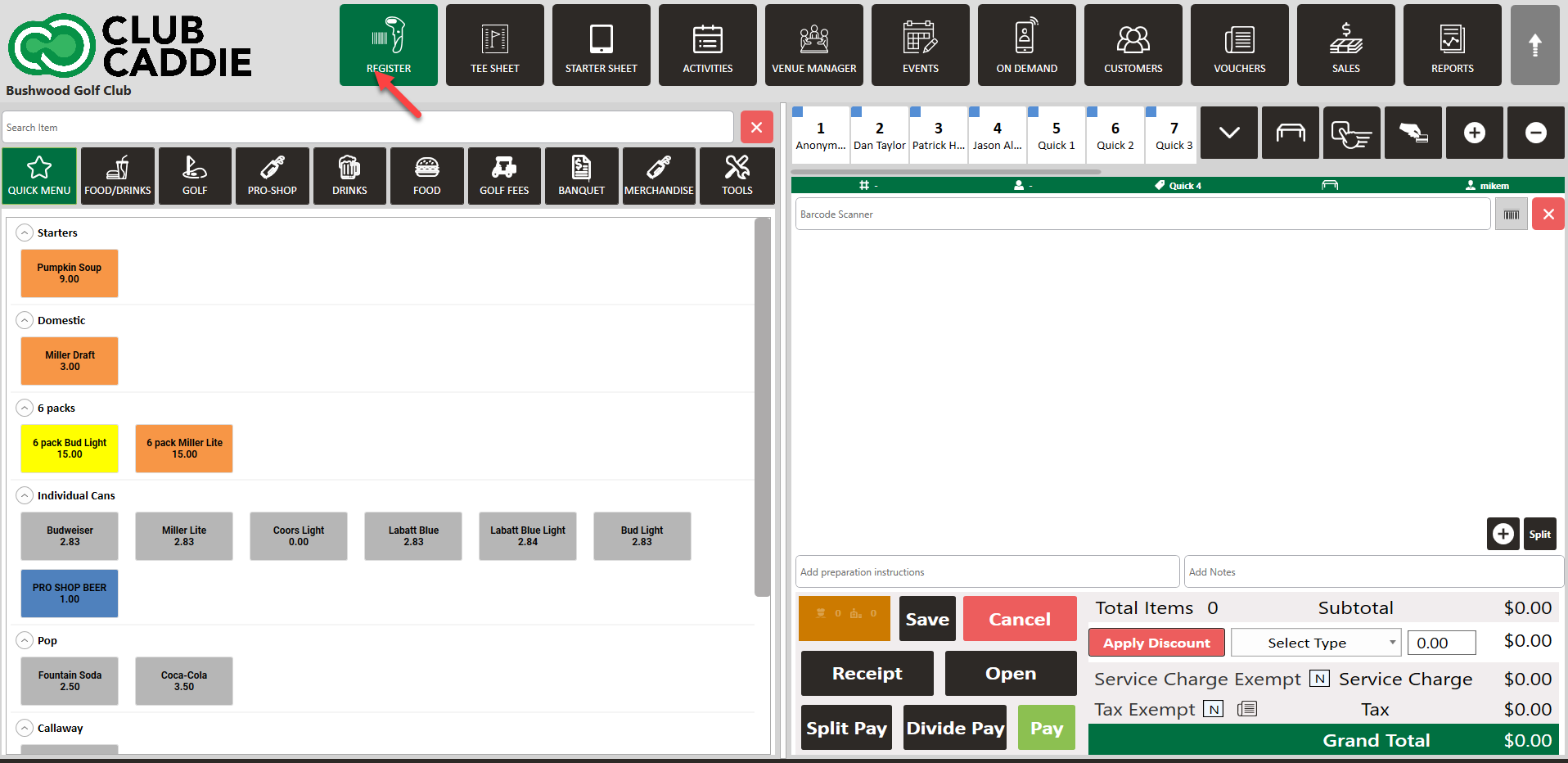Open the Select Type discount dropdown
The width and height of the screenshot is (1568, 763).
click(x=1315, y=643)
